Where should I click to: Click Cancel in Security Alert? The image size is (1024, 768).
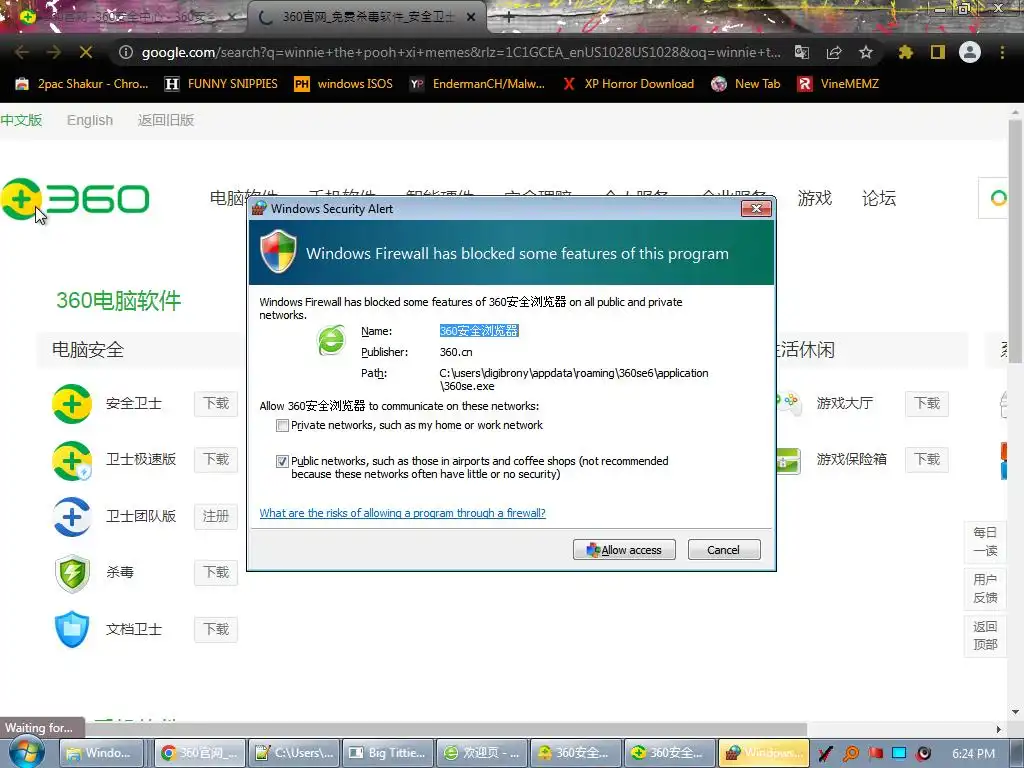[724, 550]
